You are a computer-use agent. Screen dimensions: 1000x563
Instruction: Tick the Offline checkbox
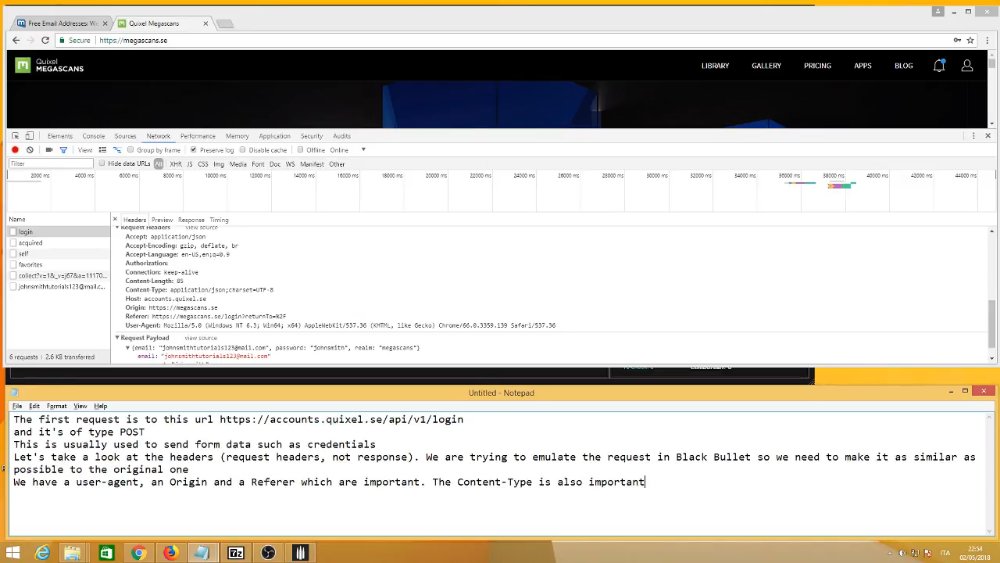tap(300, 150)
